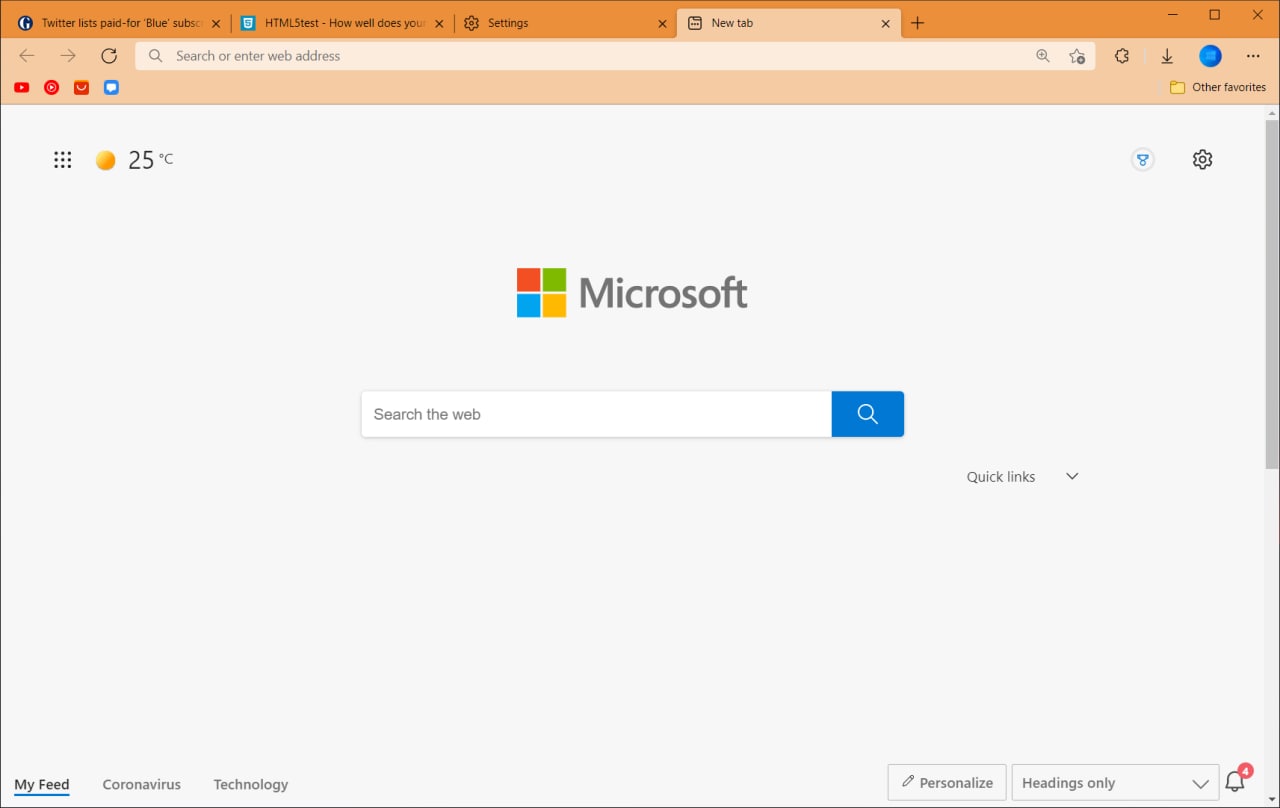Close the New tab tab

886,23
